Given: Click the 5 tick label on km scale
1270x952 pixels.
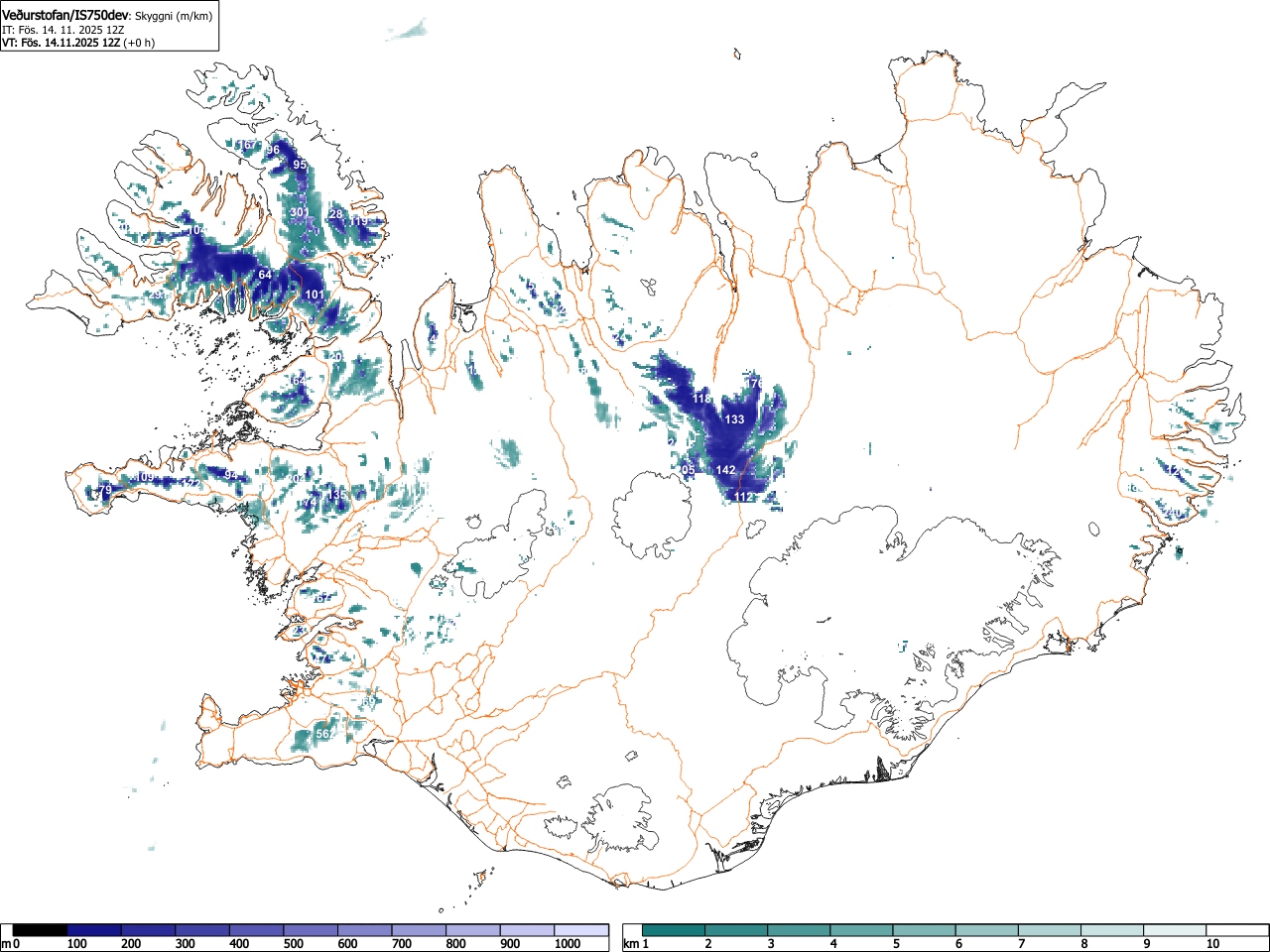Looking at the screenshot, I should pyautogui.click(x=896, y=944).
